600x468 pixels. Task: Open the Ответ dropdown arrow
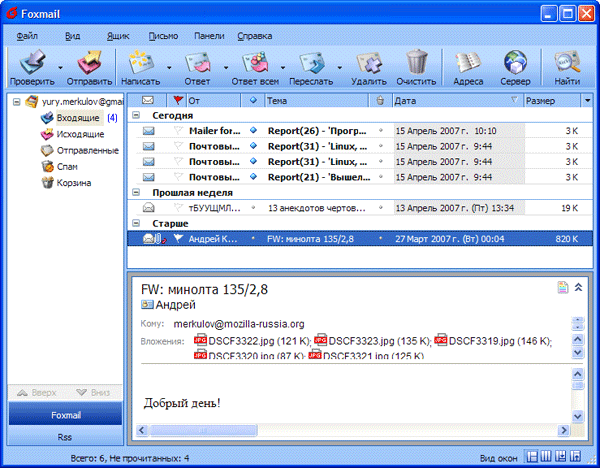click(226, 68)
